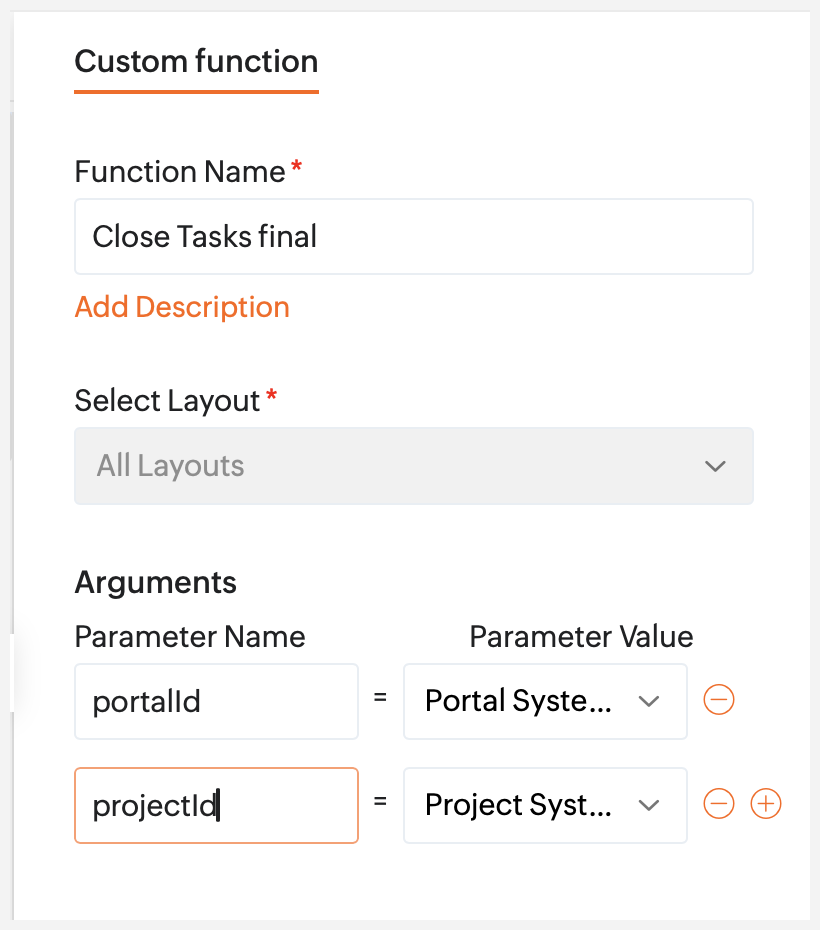Click the Function Name label
820x930 pixels.
pos(180,172)
